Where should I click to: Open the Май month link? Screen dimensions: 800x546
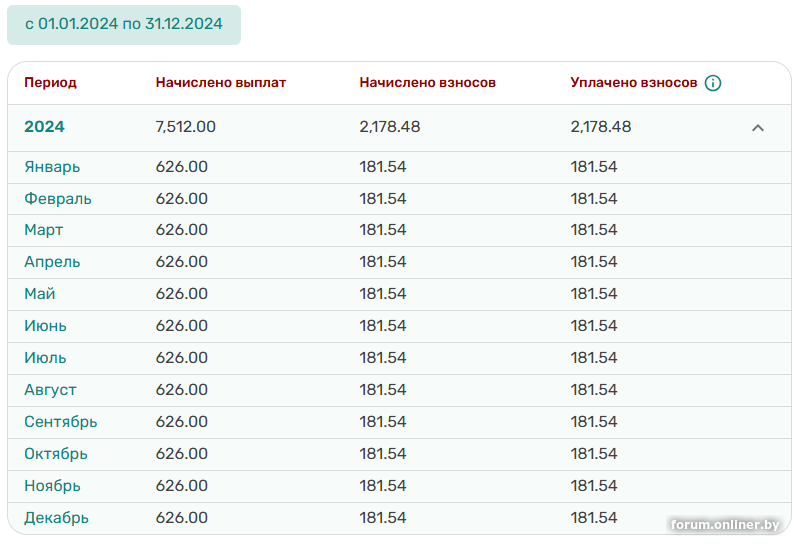pos(40,294)
